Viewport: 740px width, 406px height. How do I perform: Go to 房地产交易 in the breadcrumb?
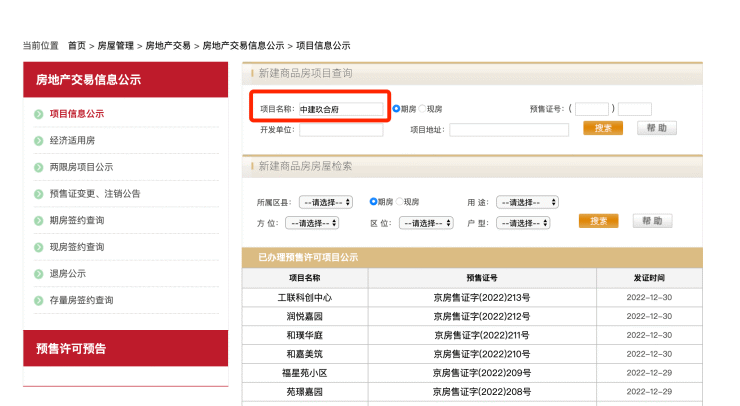[168, 46]
